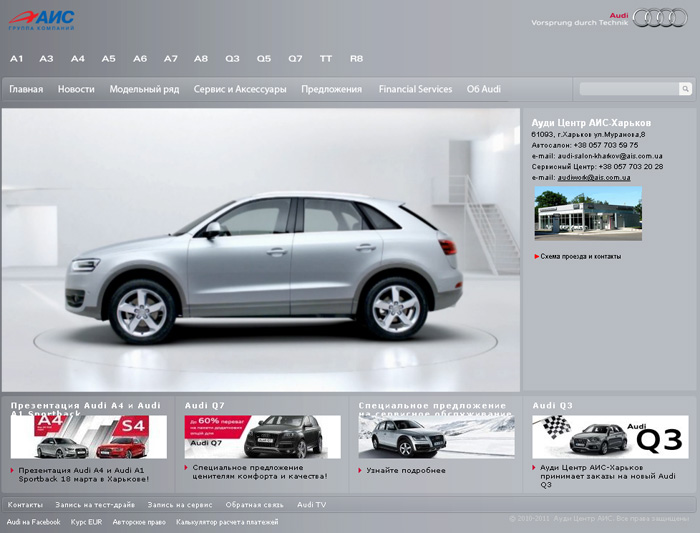
Task: Open the Audi TV footer link
Action: point(312,505)
